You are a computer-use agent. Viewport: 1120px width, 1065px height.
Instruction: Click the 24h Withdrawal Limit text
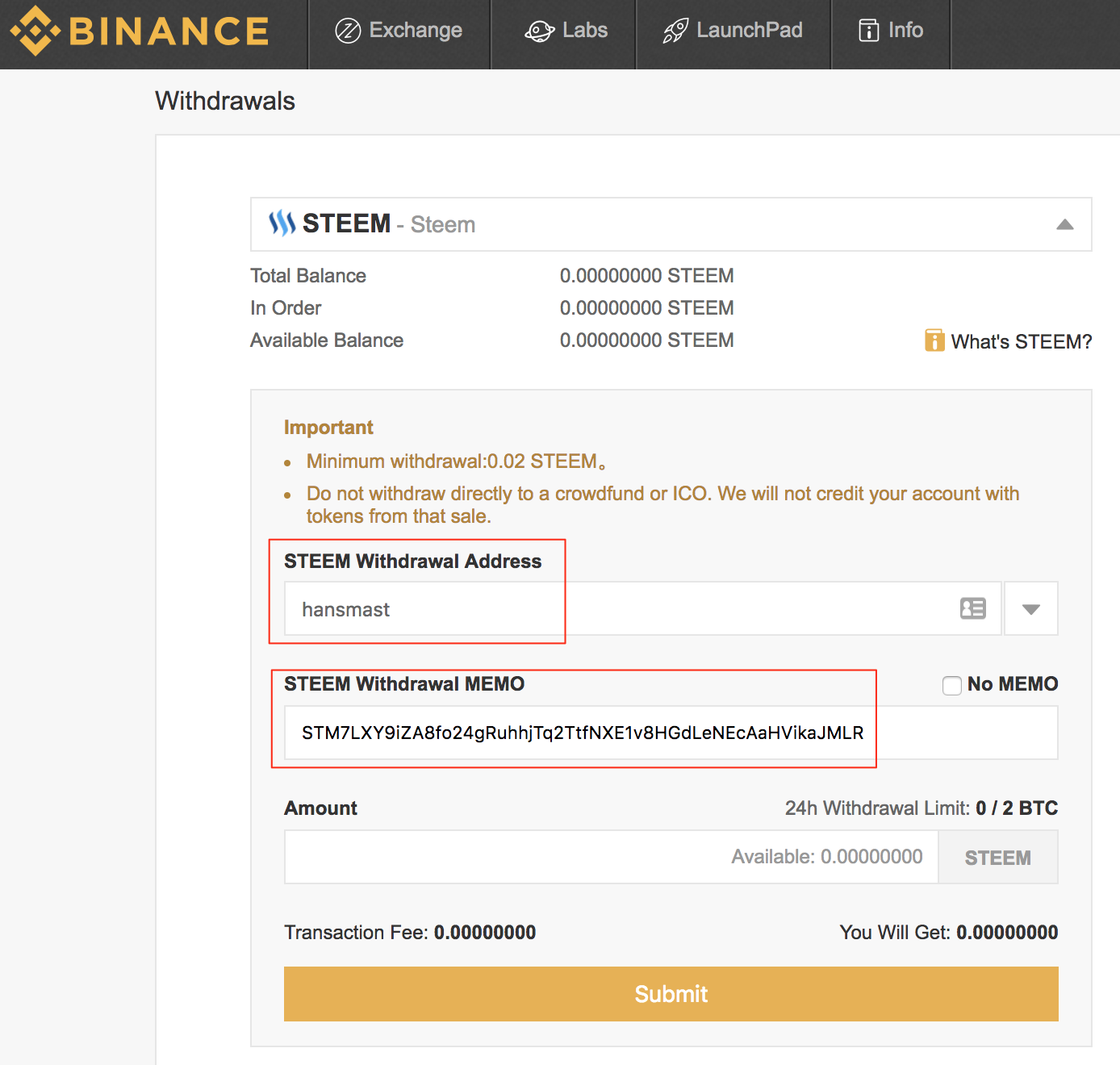pos(921,808)
